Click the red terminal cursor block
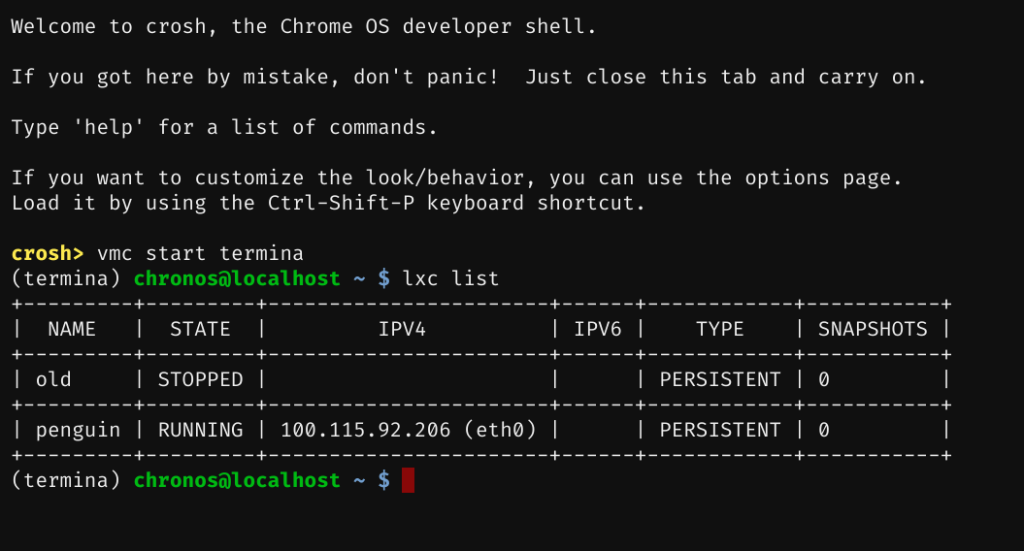1024x551 pixels. [x=408, y=481]
